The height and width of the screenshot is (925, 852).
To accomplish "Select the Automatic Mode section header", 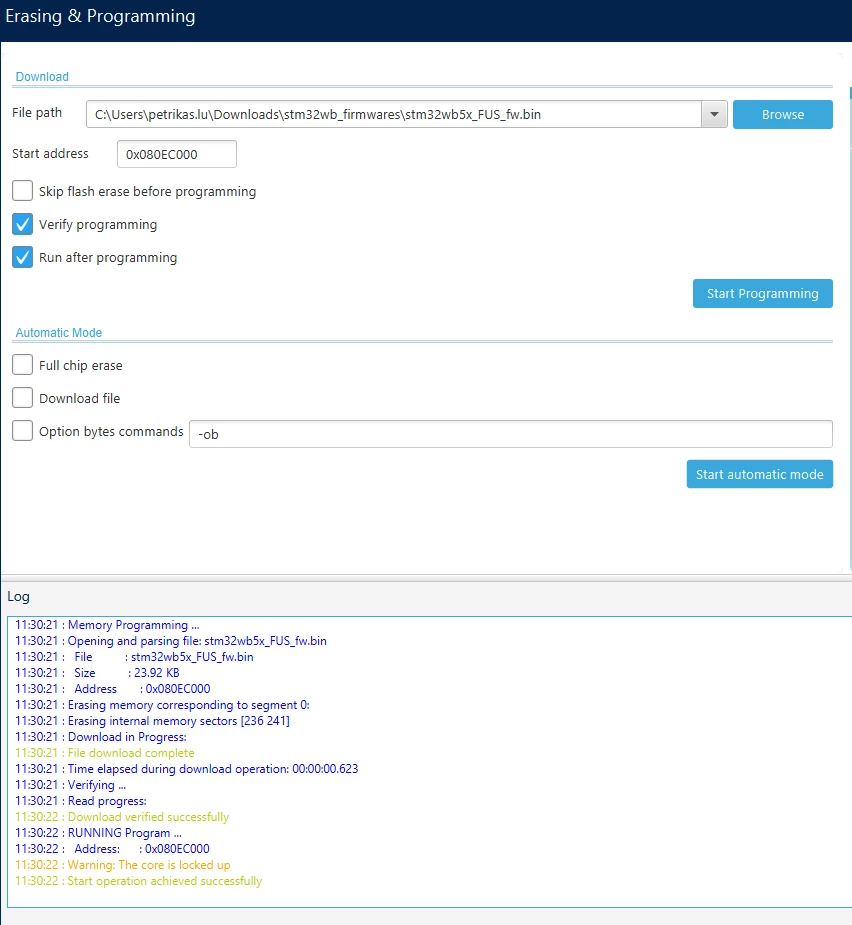I will 58,333.
